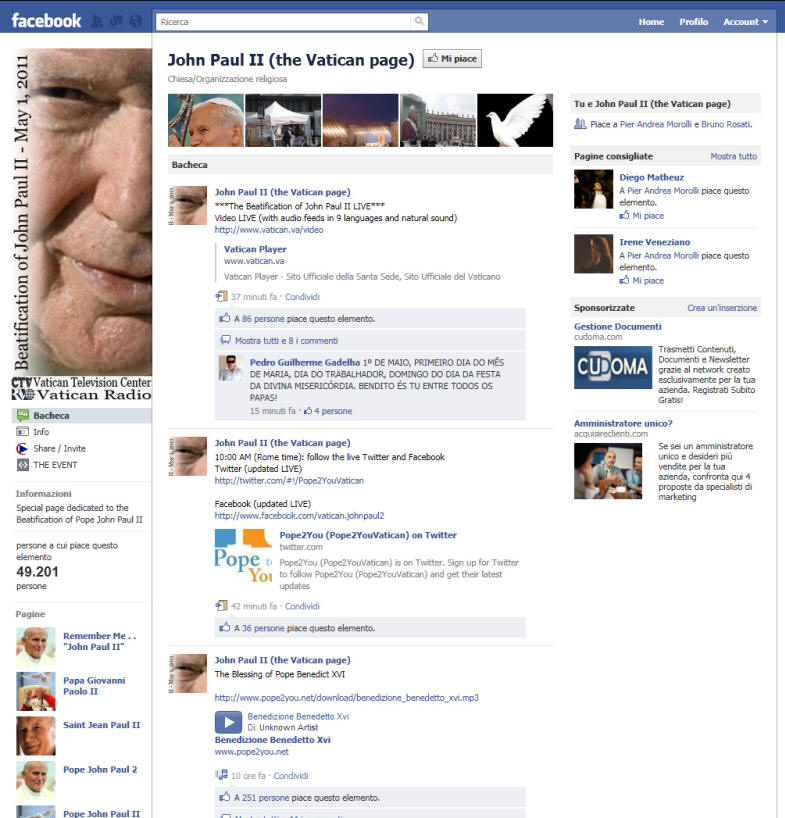Show all 8 comments
Viewport: 785px width, 818px height.
click(286, 341)
